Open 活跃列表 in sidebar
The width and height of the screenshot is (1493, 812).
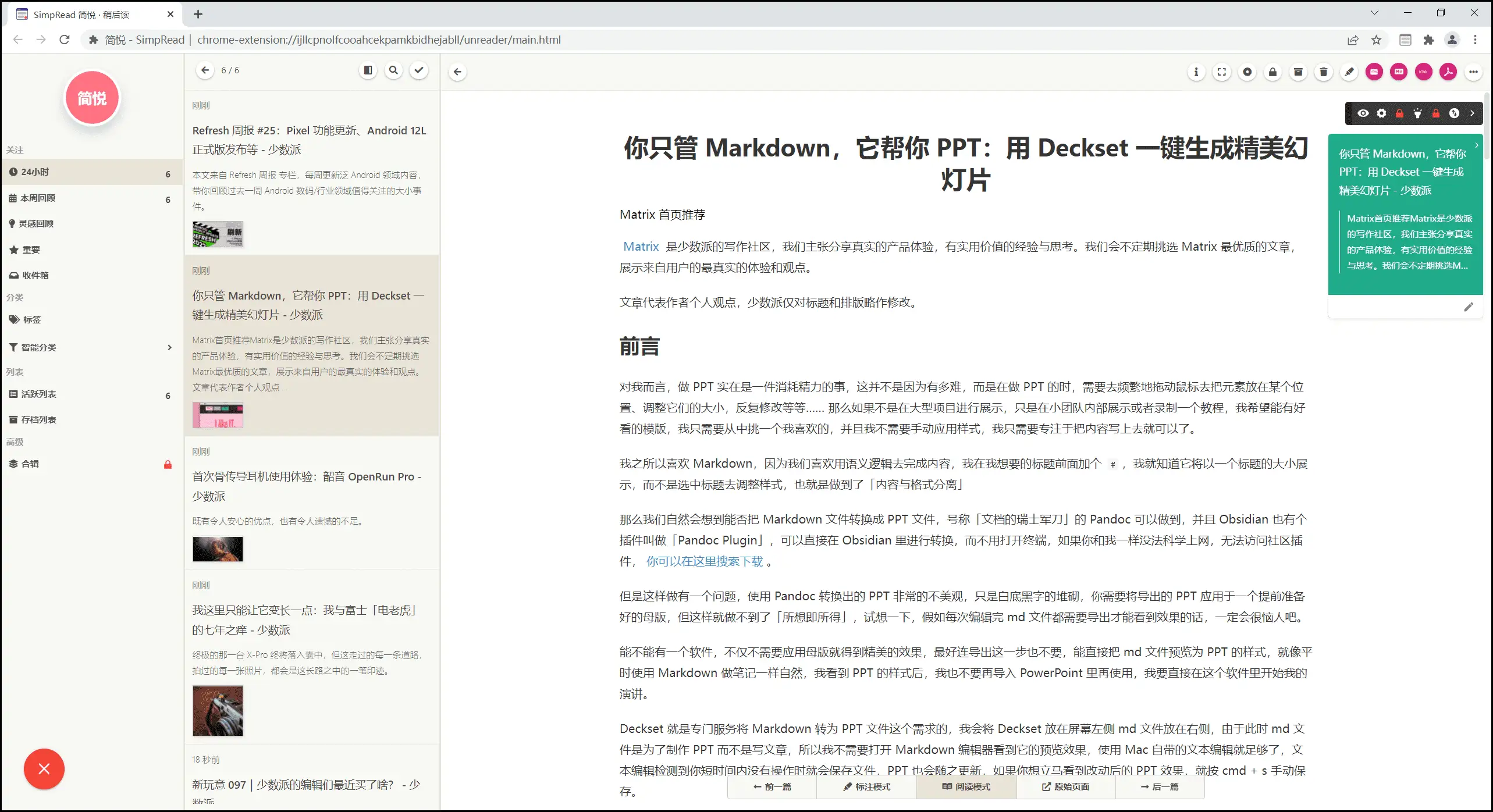91,394
